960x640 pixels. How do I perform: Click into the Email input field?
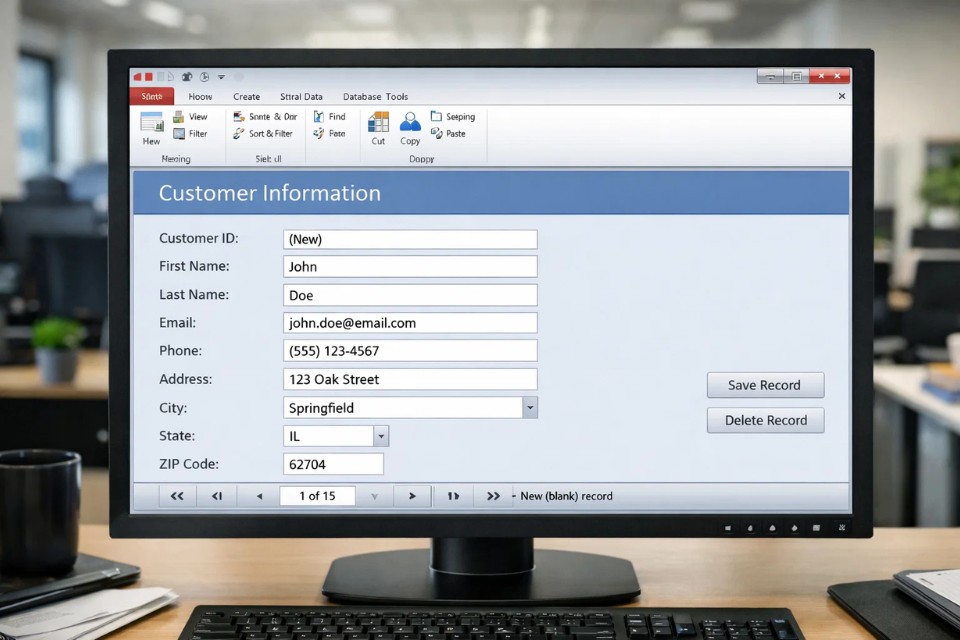pyautogui.click(x=410, y=323)
